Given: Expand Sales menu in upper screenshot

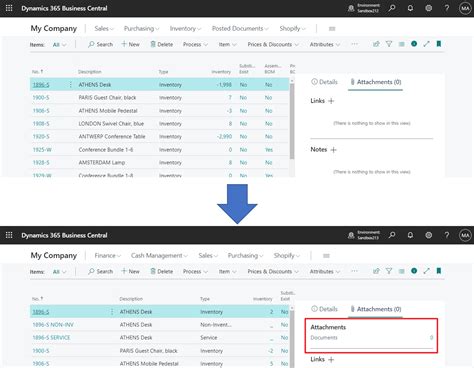Looking at the screenshot, I should pyautogui.click(x=104, y=29).
